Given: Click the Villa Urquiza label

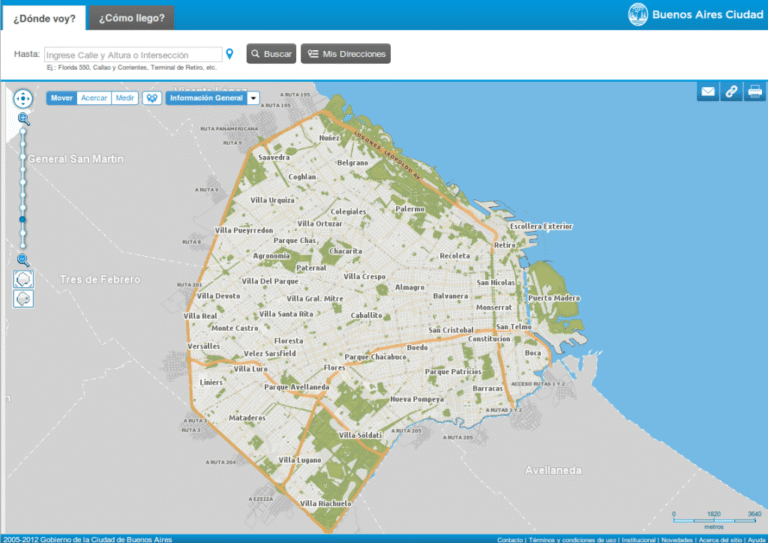Looking at the screenshot, I should pyautogui.click(x=272, y=200).
